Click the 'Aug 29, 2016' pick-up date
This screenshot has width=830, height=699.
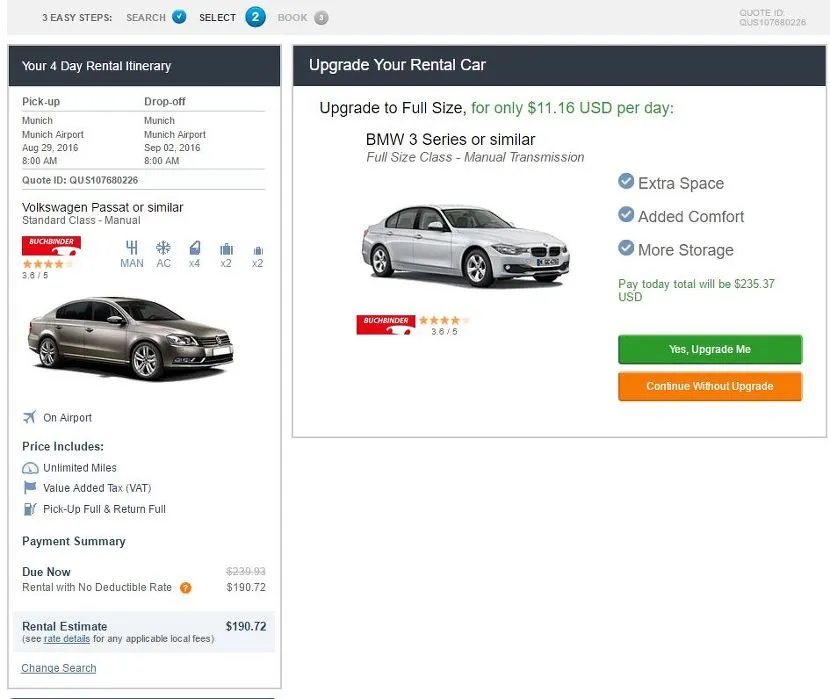50,148
